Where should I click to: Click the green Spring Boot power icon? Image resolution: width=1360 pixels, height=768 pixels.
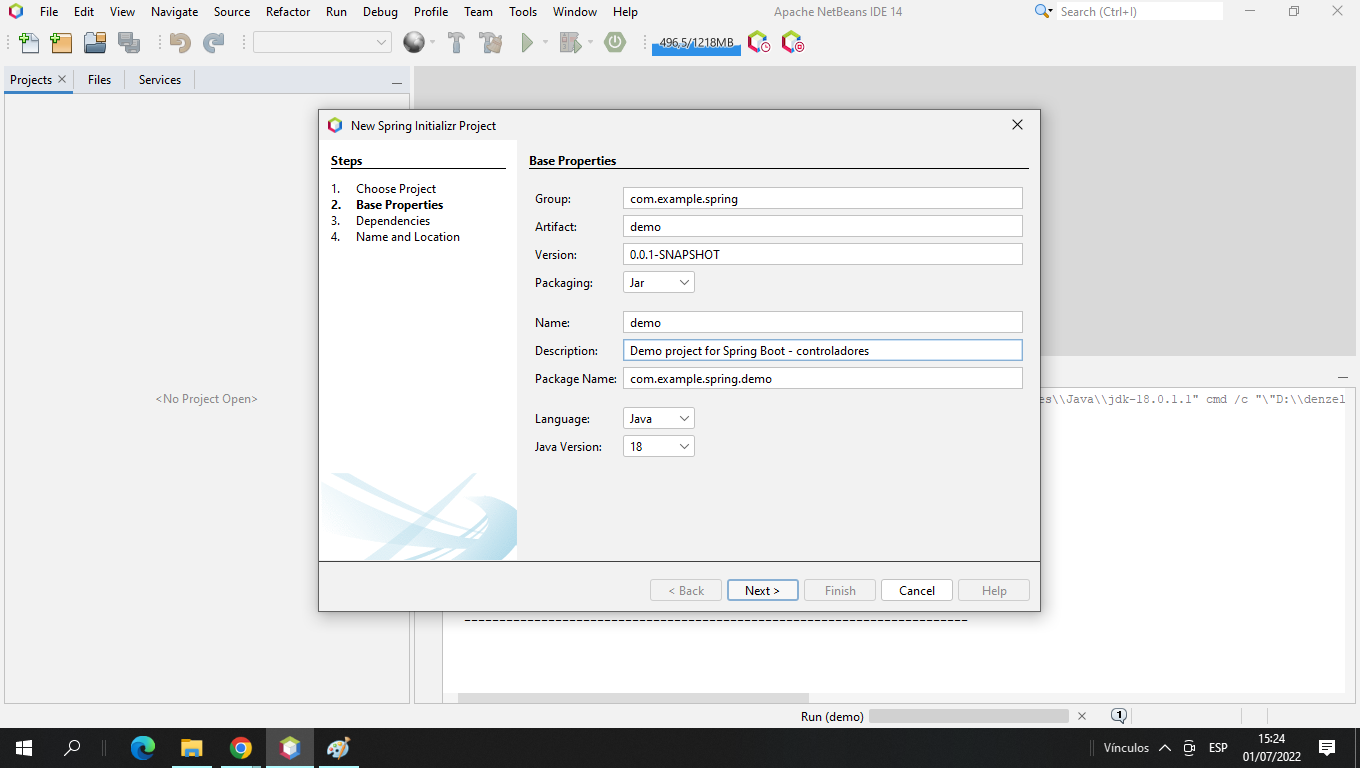615,42
